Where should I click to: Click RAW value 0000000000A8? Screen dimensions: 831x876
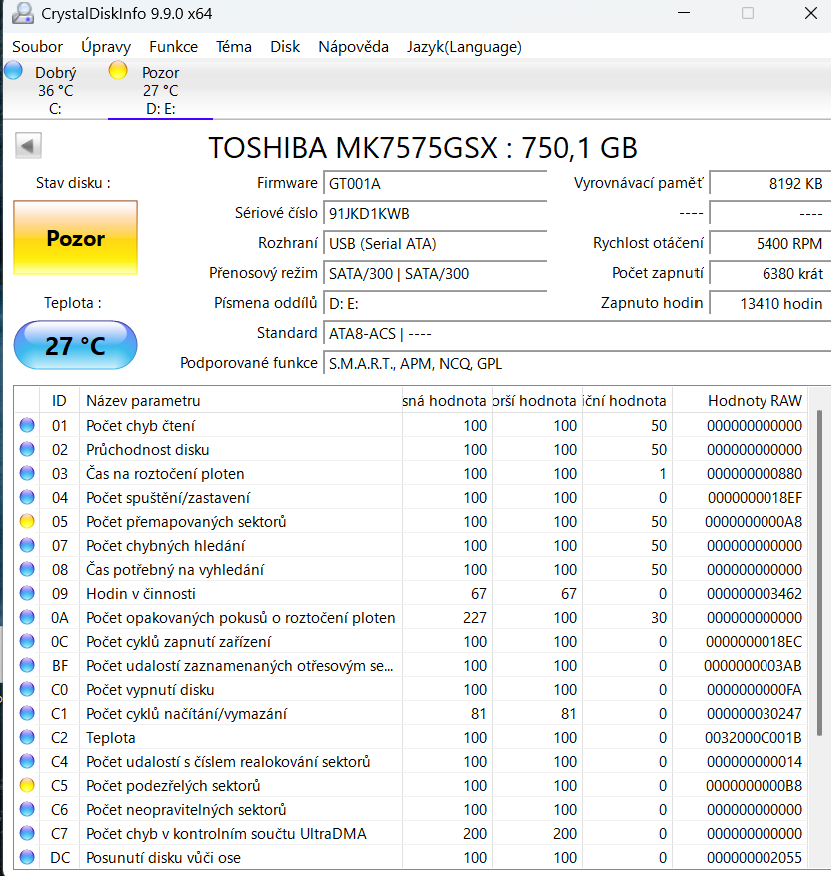click(x=753, y=521)
